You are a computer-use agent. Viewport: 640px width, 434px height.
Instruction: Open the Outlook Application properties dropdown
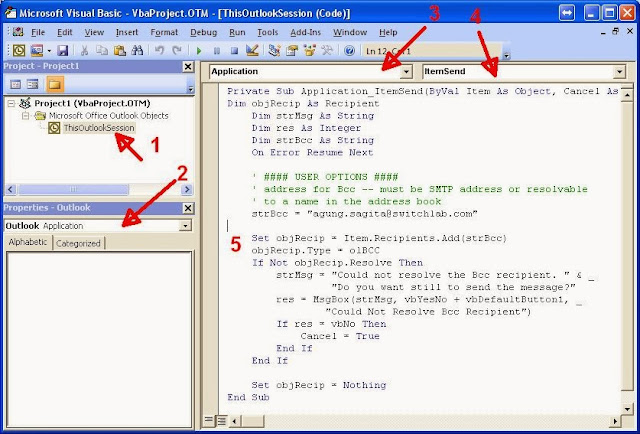(185, 226)
